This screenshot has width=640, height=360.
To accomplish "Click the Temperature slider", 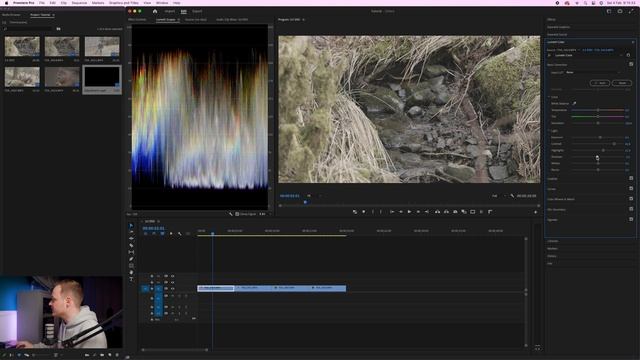I will (598, 110).
